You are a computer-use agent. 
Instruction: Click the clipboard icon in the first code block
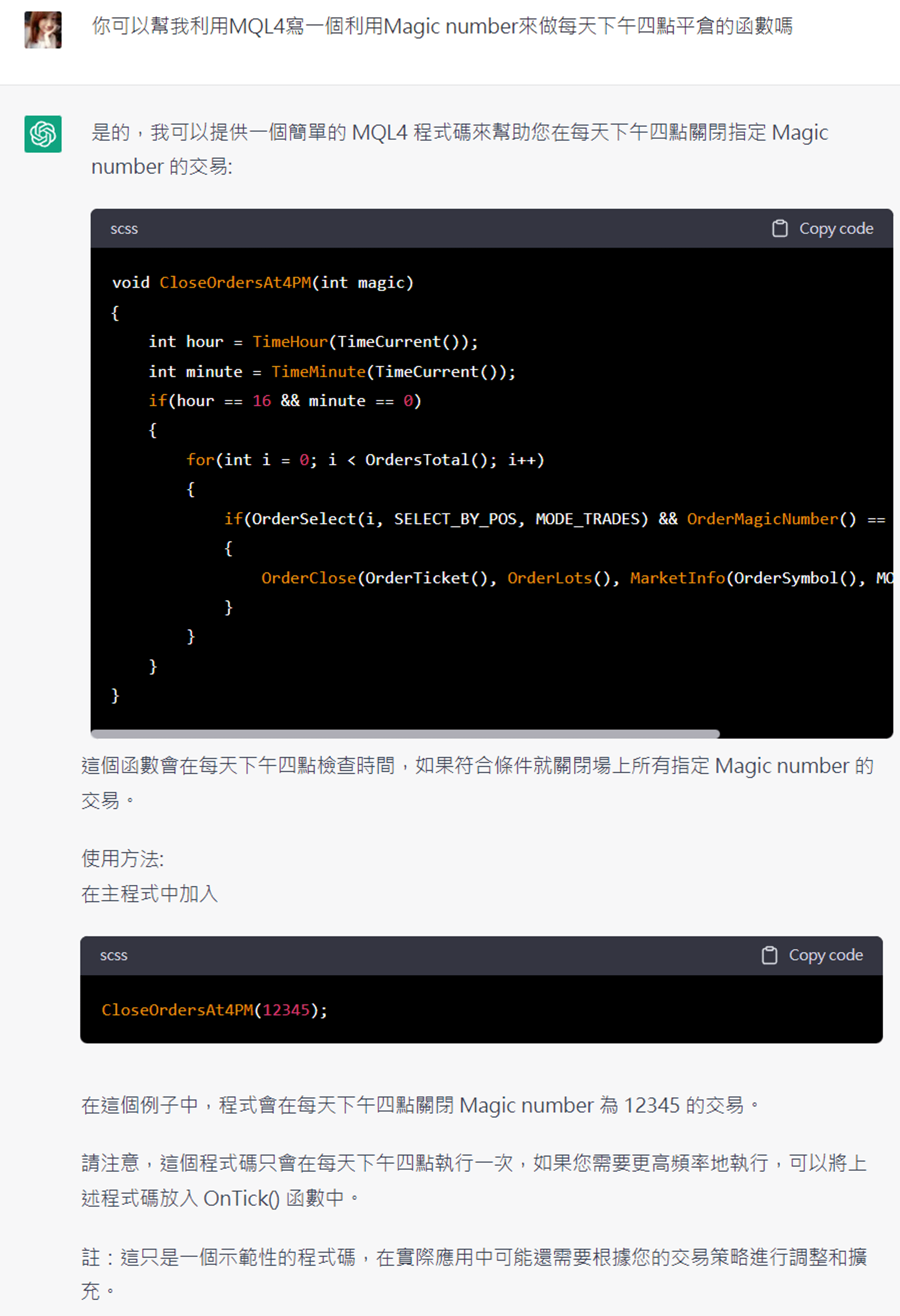[780, 229]
